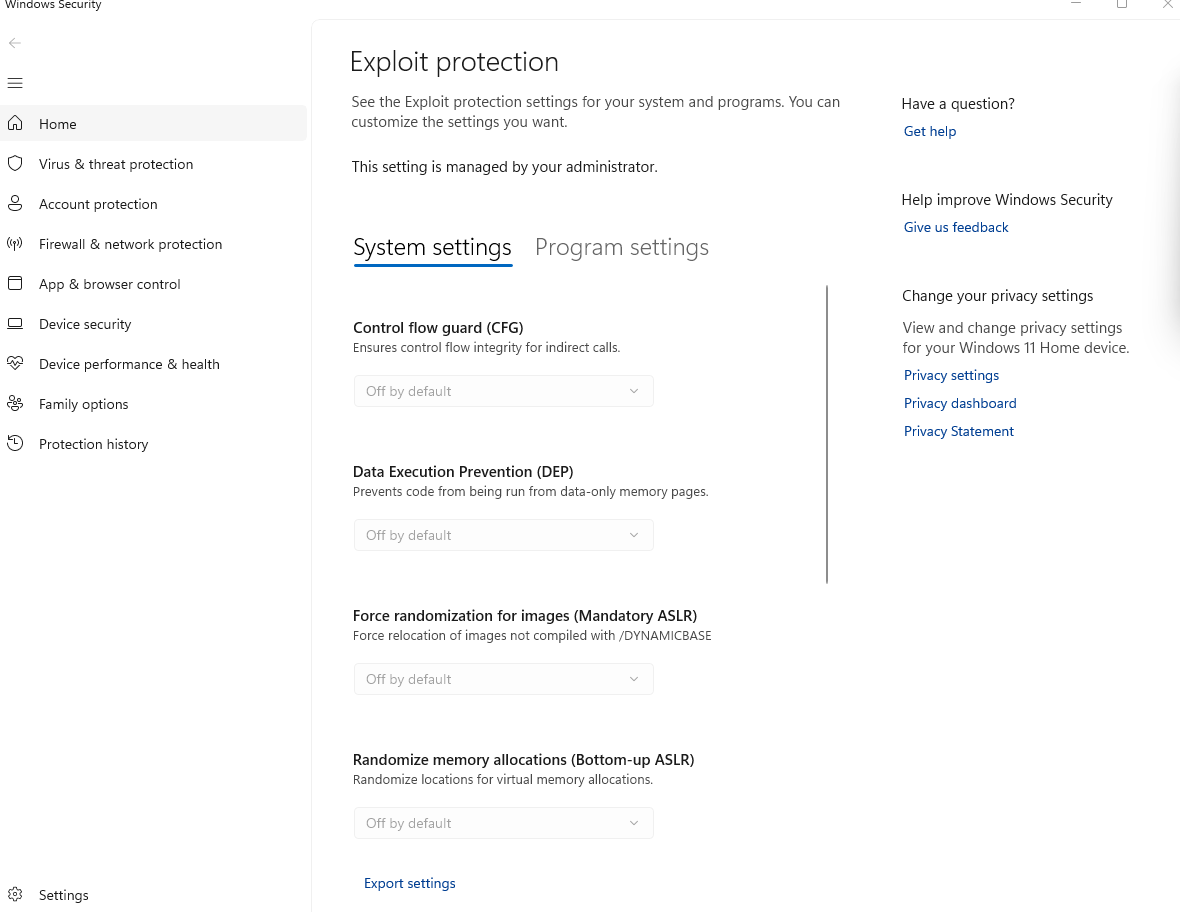Click the vertical scrollbar in settings list

point(827,435)
